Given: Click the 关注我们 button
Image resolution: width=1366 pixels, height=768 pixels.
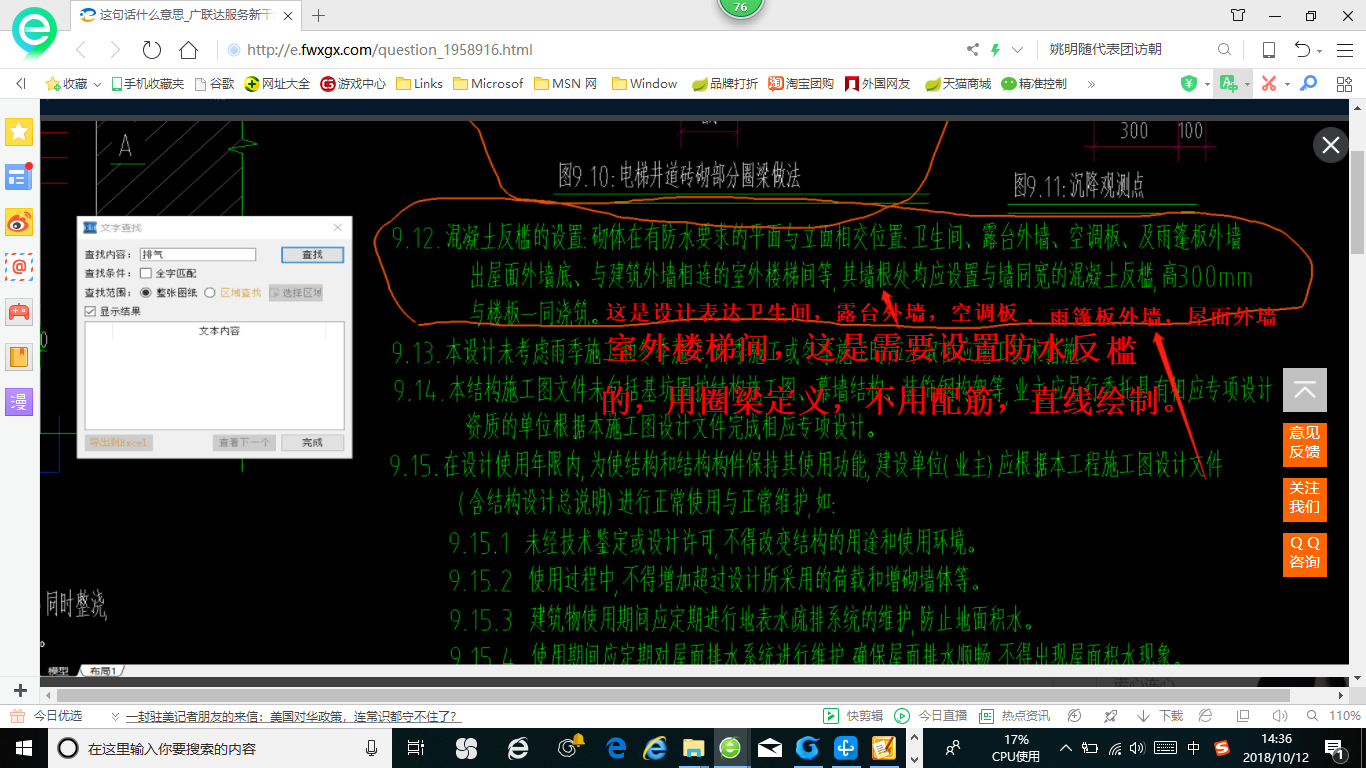Looking at the screenshot, I should tap(1305, 498).
